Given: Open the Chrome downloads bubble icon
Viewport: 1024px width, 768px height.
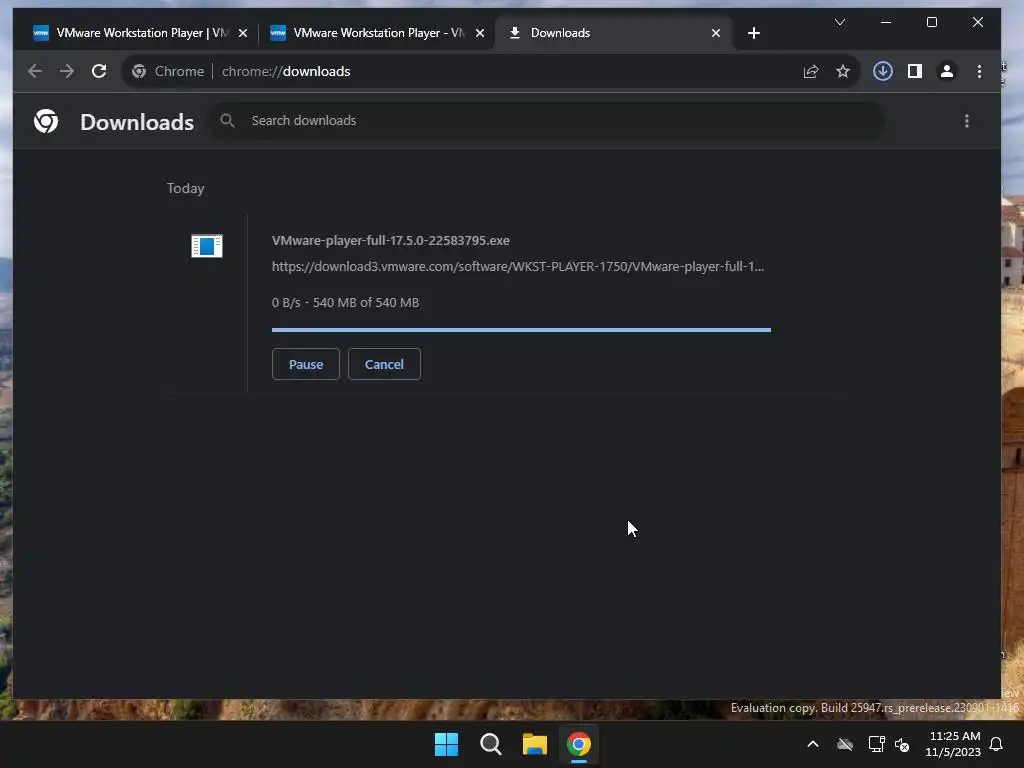Looking at the screenshot, I should tap(883, 71).
